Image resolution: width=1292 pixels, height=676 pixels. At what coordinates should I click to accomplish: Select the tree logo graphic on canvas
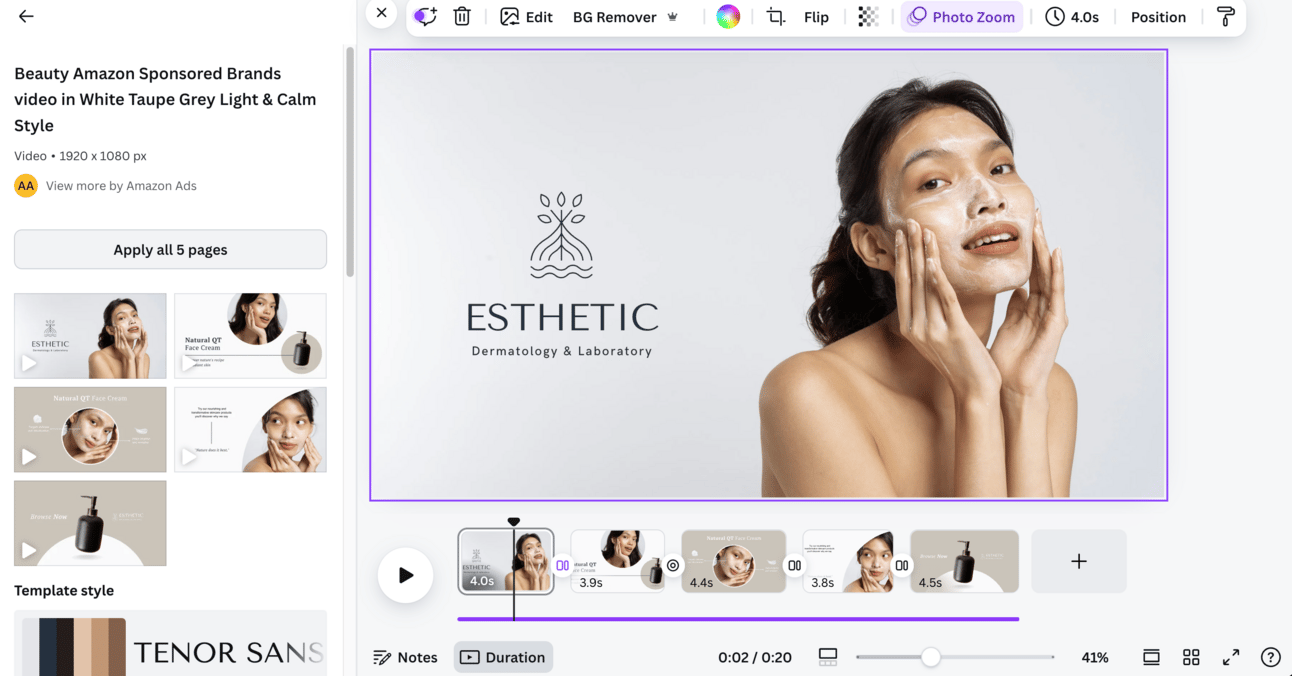[561, 235]
